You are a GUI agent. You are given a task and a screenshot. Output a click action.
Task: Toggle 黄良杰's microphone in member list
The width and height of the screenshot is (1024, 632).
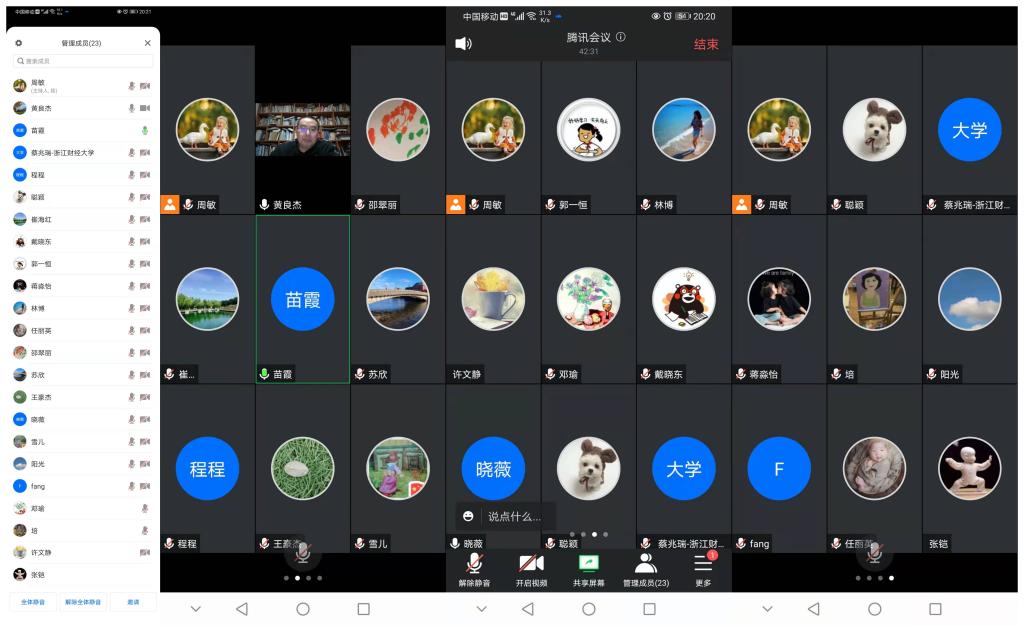coord(131,108)
